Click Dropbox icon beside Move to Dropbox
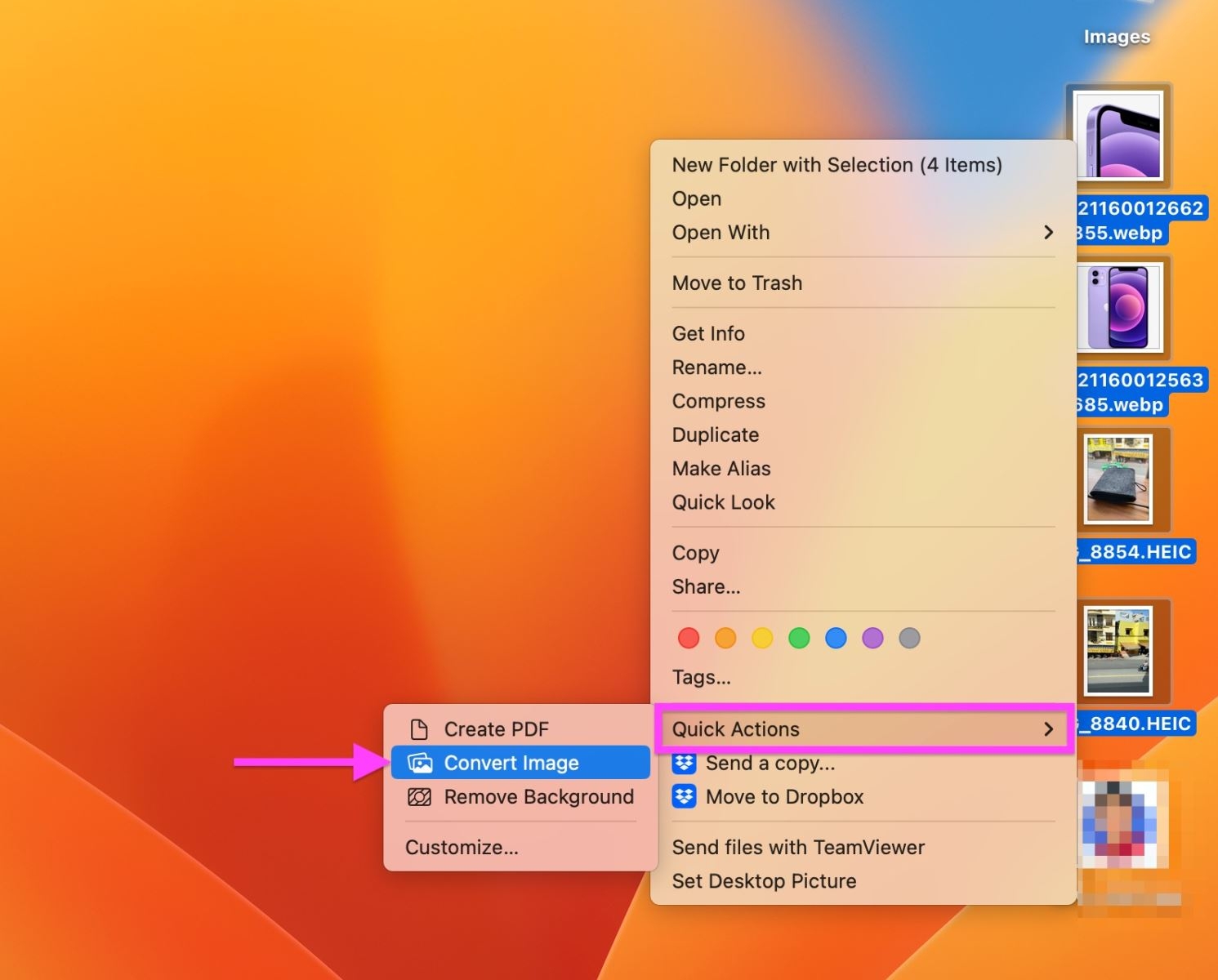This screenshot has height=980, width=1218. click(x=685, y=796)
